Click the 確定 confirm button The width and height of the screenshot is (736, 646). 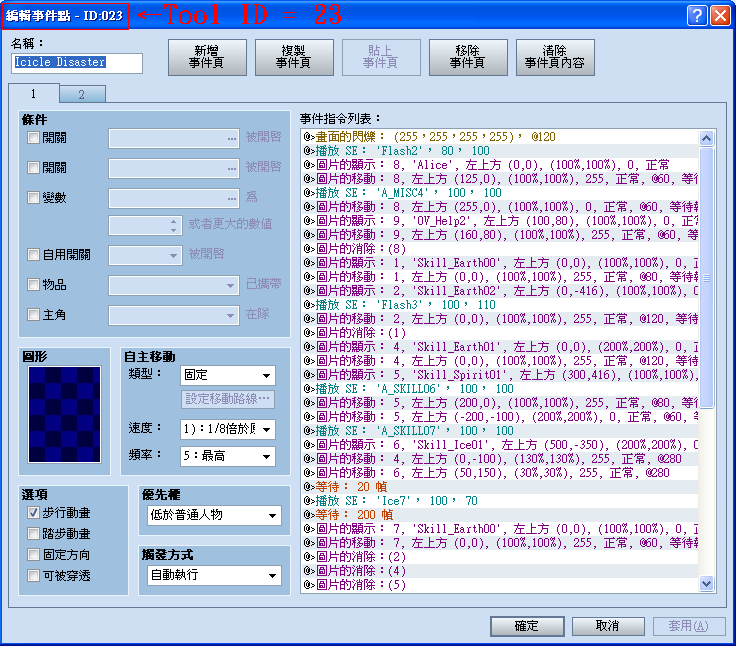coord(527,626)
